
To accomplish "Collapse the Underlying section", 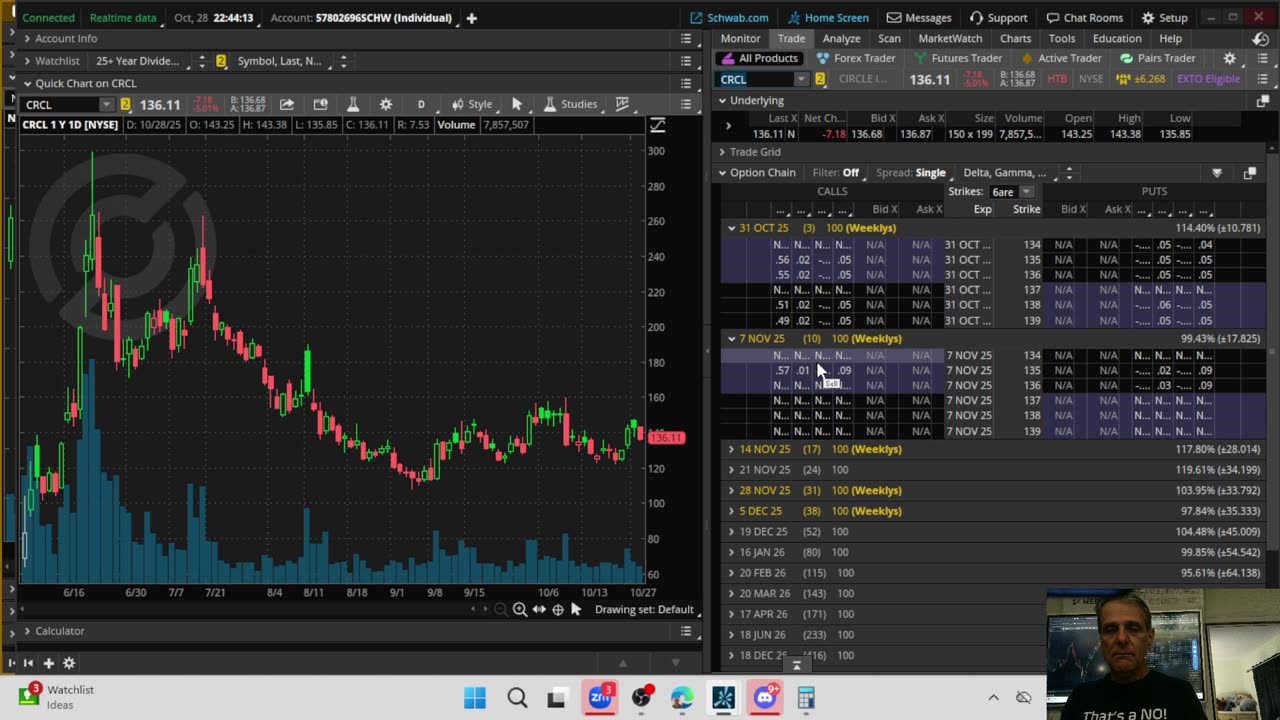I will click(x=722, y=101).
